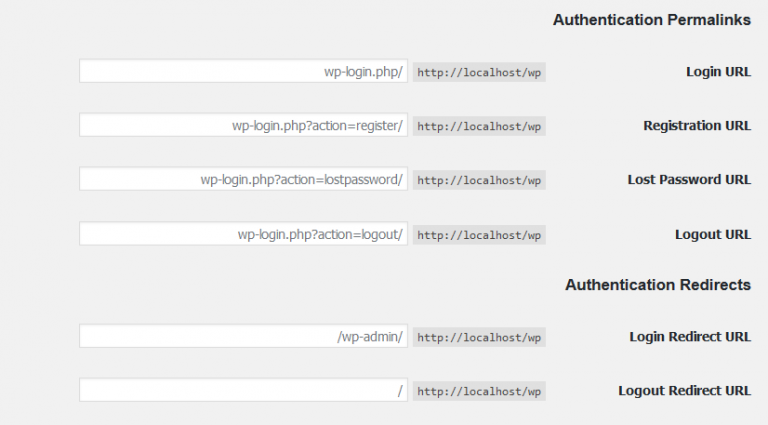The width and height of the screenshot is (768, 425).
Task: Click the Registration URL label
Action: tap(697, 126)
